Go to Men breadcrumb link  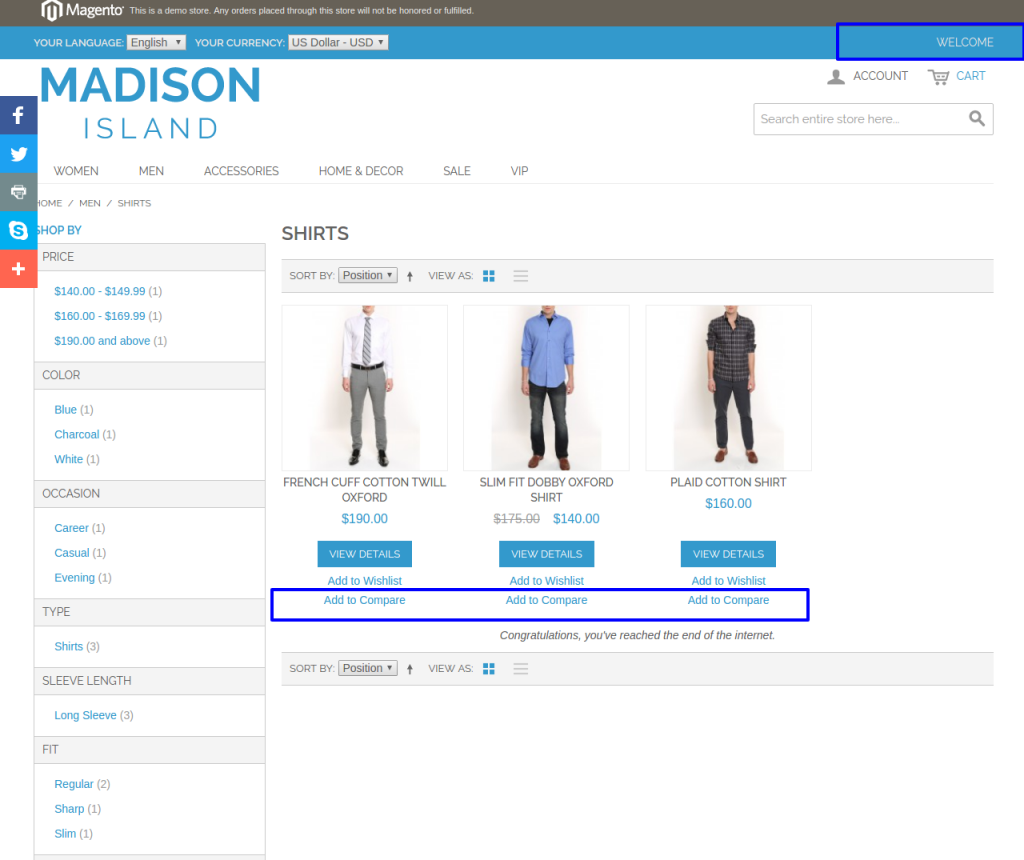(x=90, y=203)
